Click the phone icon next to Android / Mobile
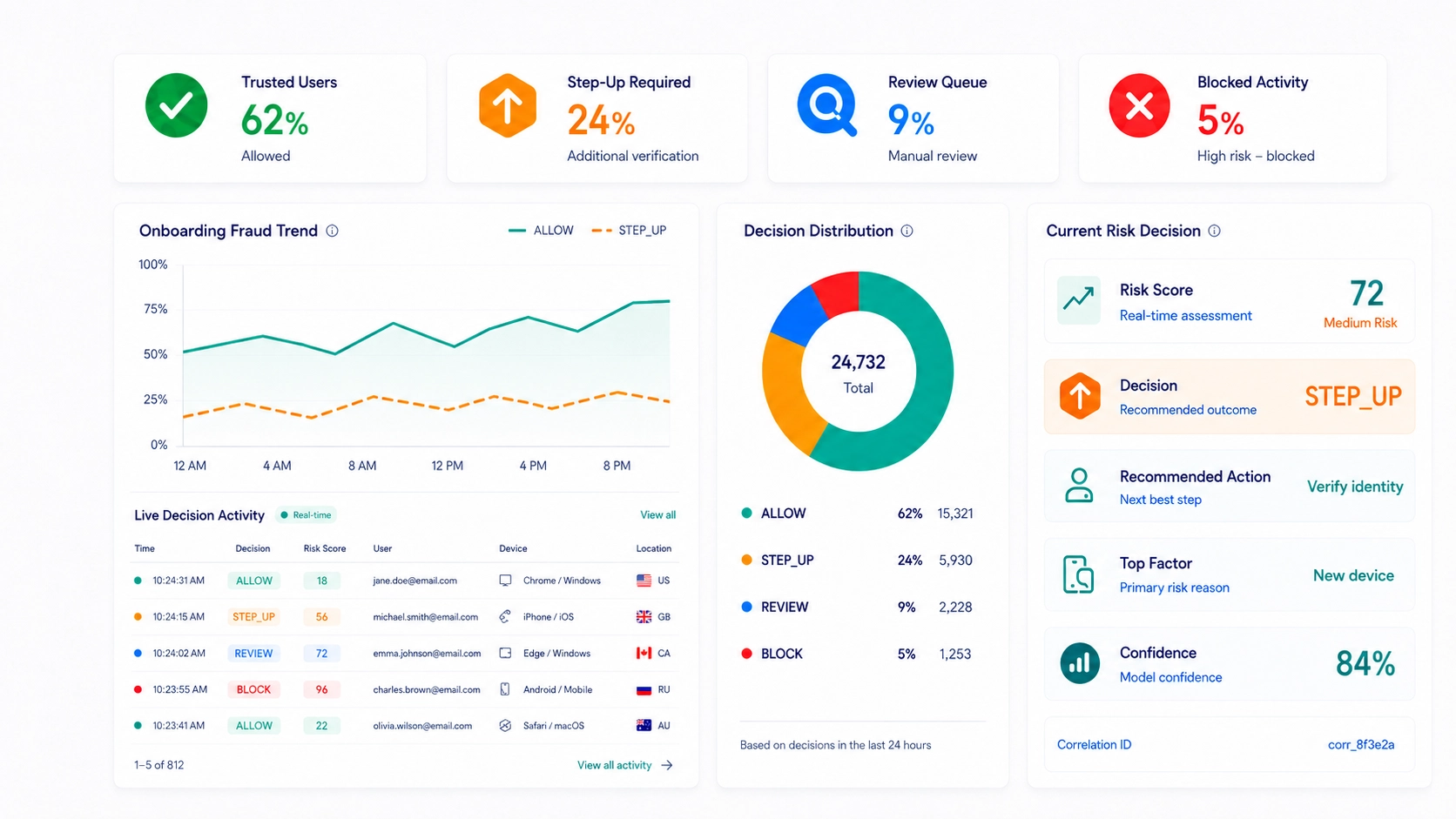1456x819 pixels. [505, 689]
